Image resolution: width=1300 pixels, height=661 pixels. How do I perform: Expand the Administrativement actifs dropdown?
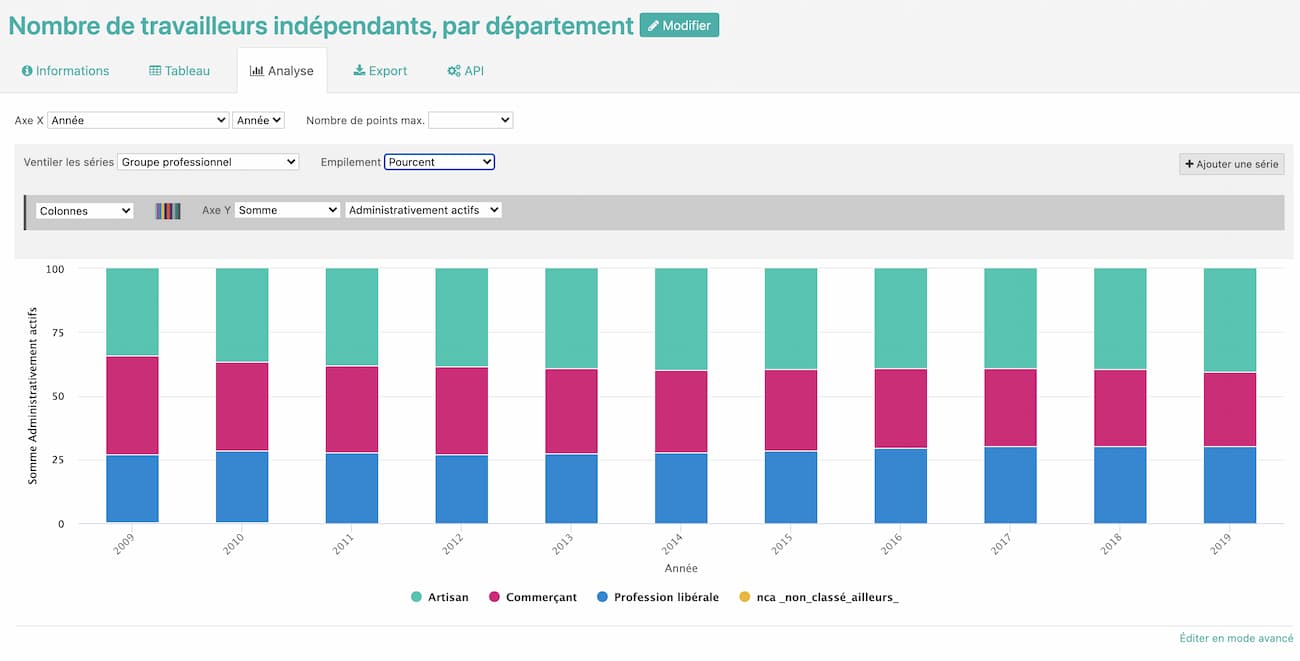click(x=423, y=211)
